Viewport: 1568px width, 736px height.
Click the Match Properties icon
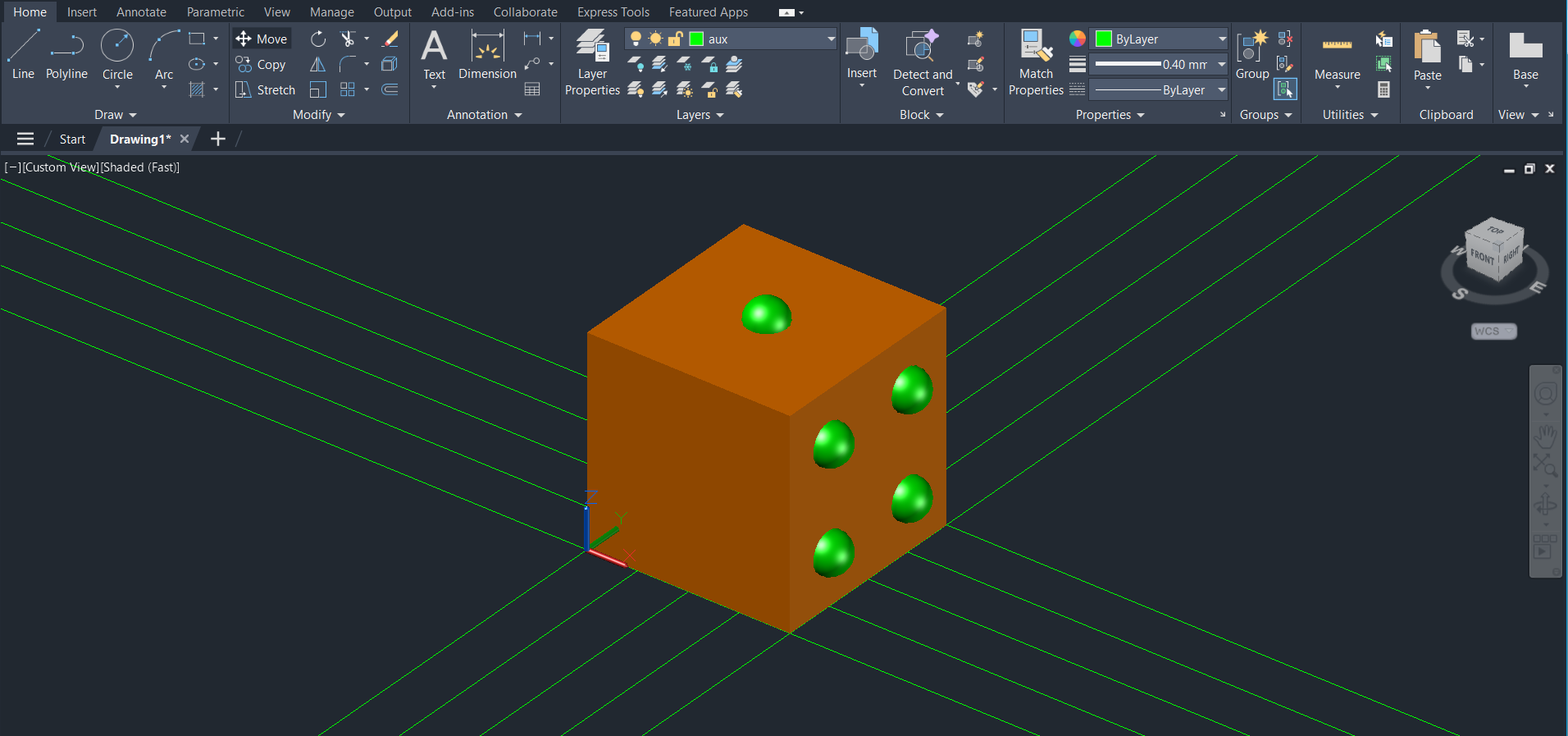[1036, 62]
